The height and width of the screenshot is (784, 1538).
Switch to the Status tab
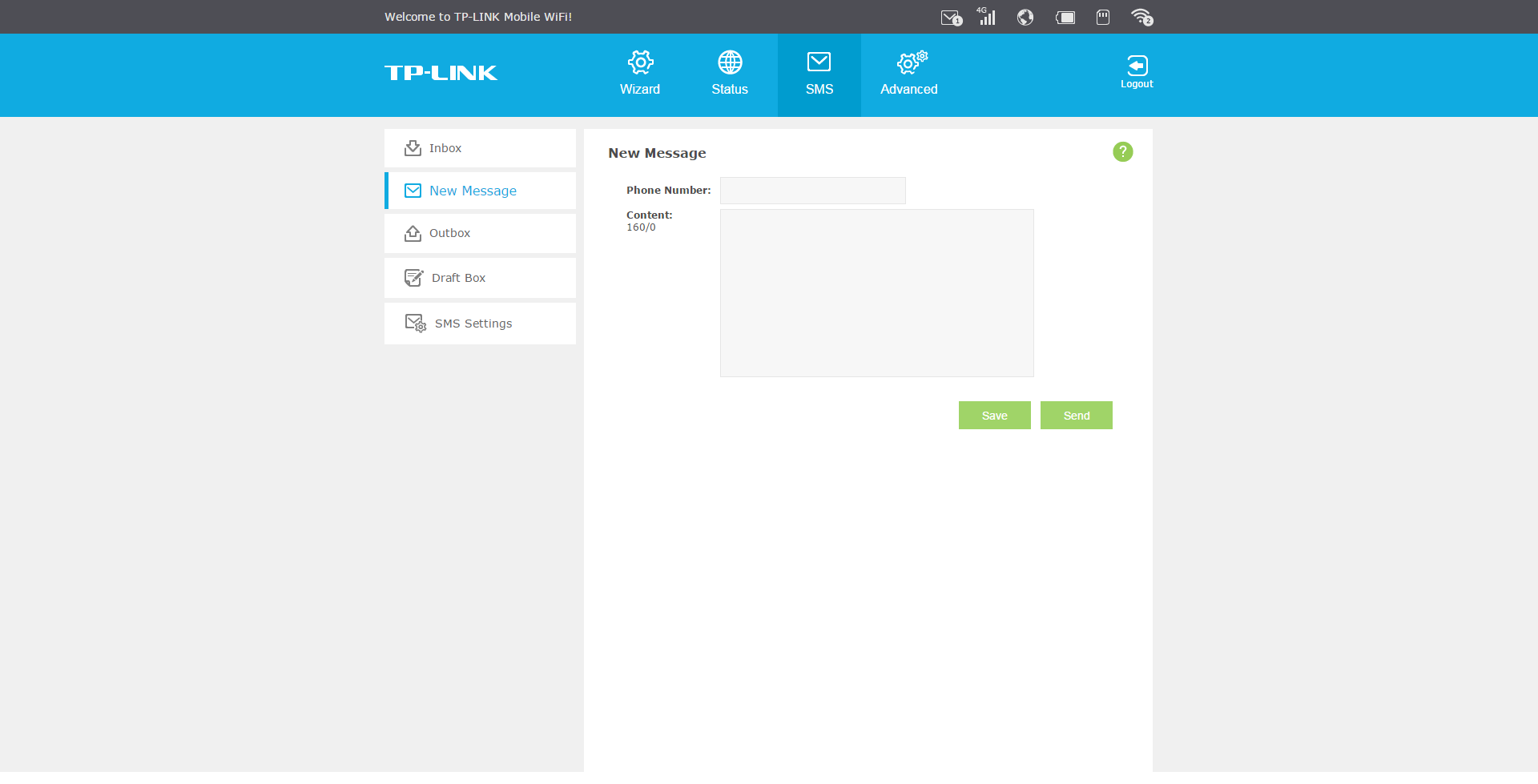pyautogui.click(x=730, y=74)
